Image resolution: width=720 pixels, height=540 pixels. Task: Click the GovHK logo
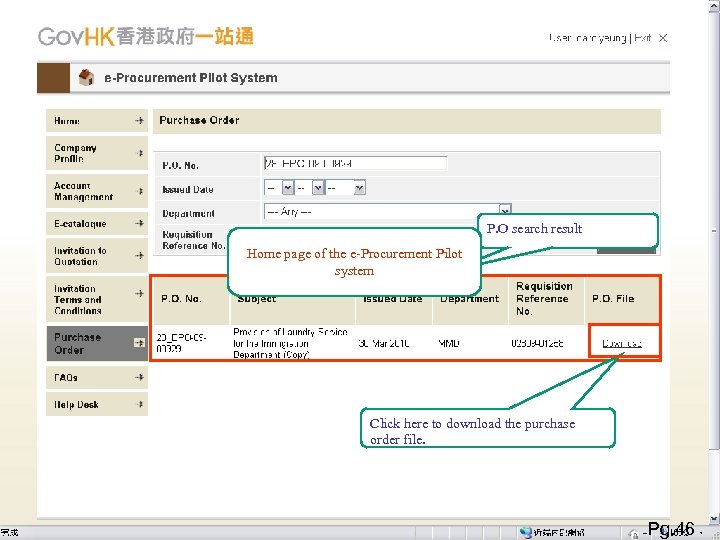pyautogui.click(x=146, y=37)
